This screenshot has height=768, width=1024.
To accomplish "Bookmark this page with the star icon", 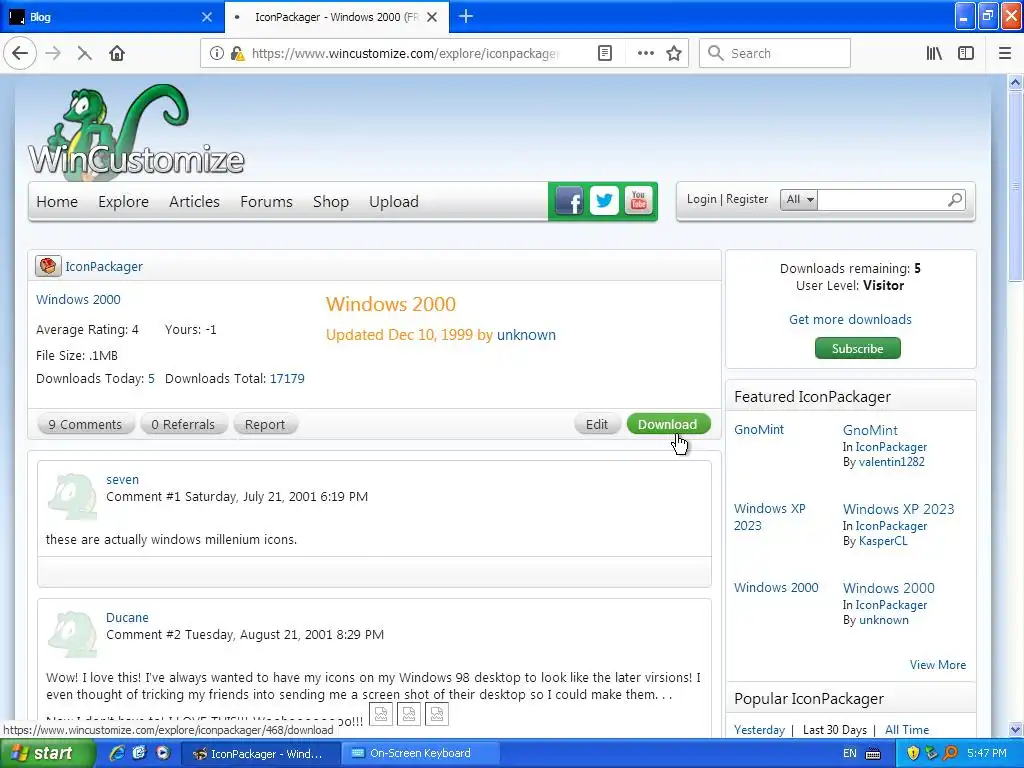I will pos(674,53).
